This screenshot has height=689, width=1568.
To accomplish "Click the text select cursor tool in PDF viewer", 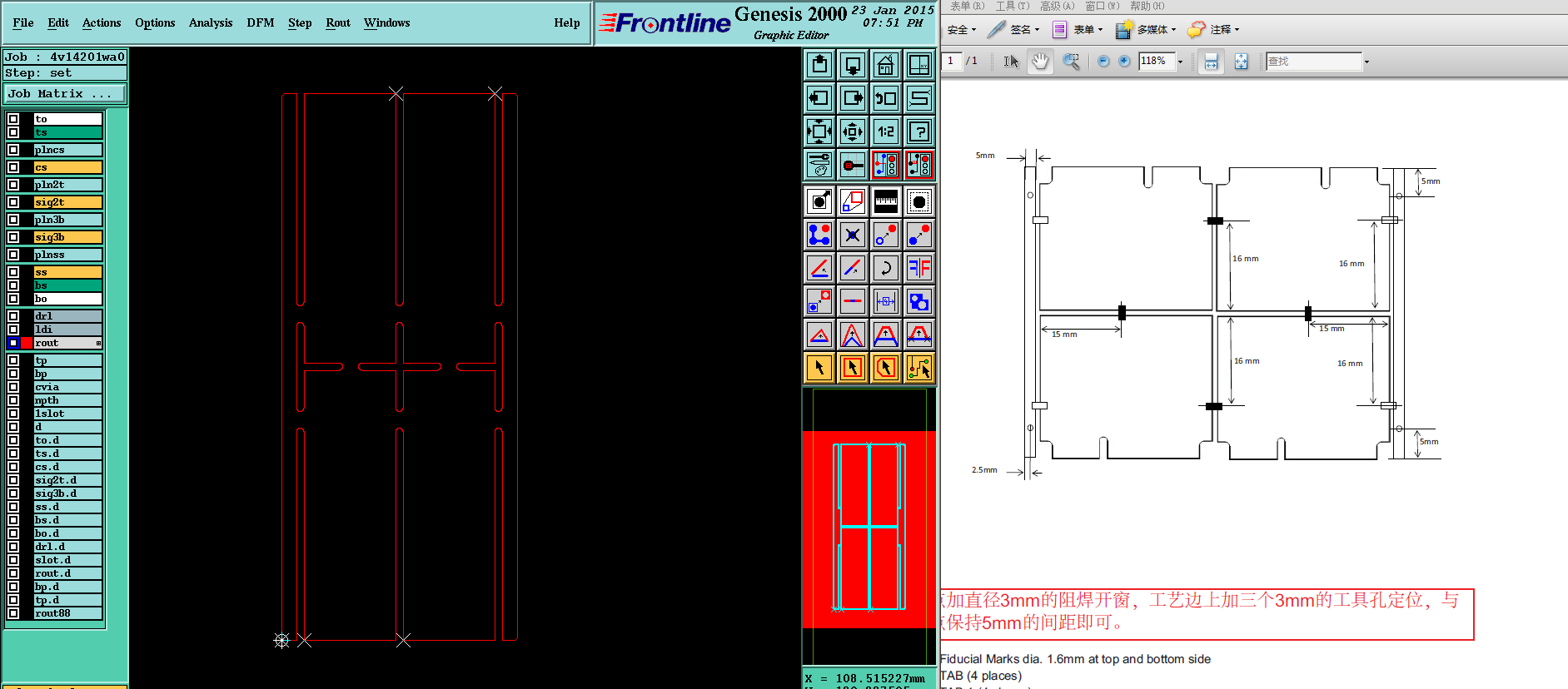I will (1011, 62).
